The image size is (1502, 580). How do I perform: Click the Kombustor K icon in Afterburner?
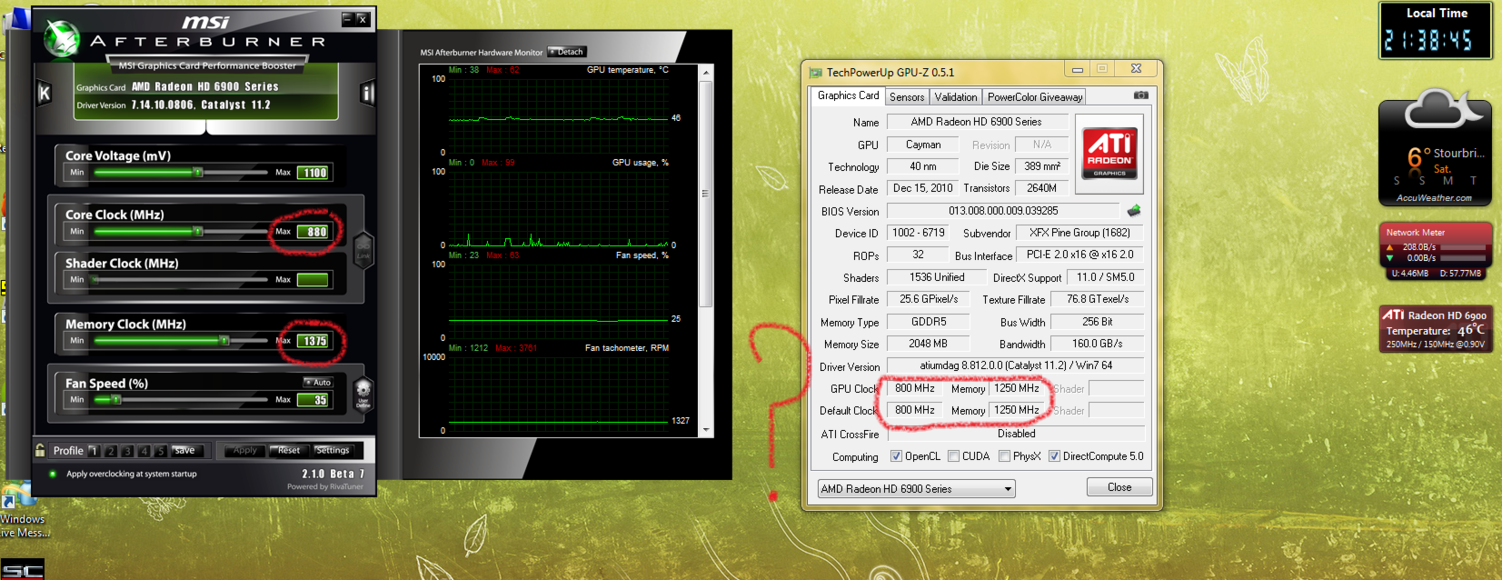coord(44,93)
